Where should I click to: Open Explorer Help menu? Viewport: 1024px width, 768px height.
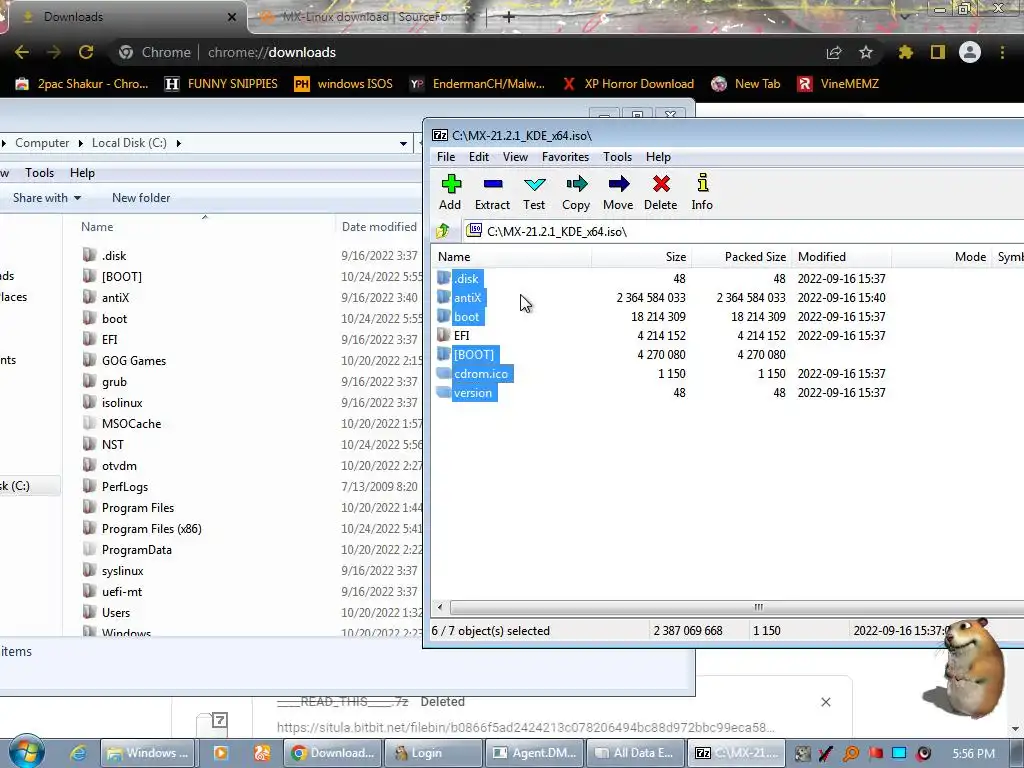[82, 173]
